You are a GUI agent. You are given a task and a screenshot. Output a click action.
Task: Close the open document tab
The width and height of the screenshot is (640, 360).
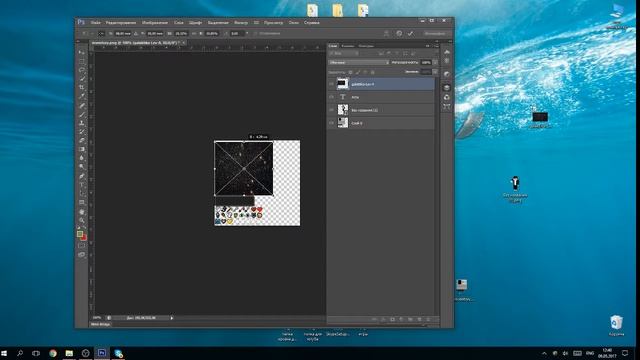[184, 42]
